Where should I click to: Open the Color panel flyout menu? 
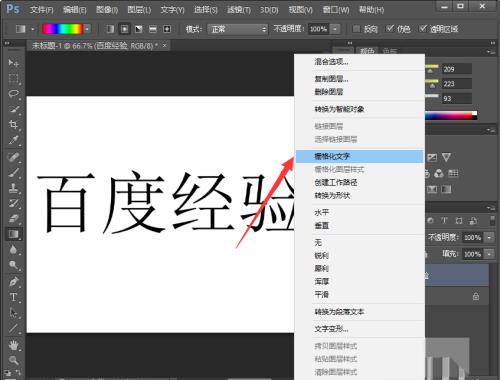(x=490, y=52)
